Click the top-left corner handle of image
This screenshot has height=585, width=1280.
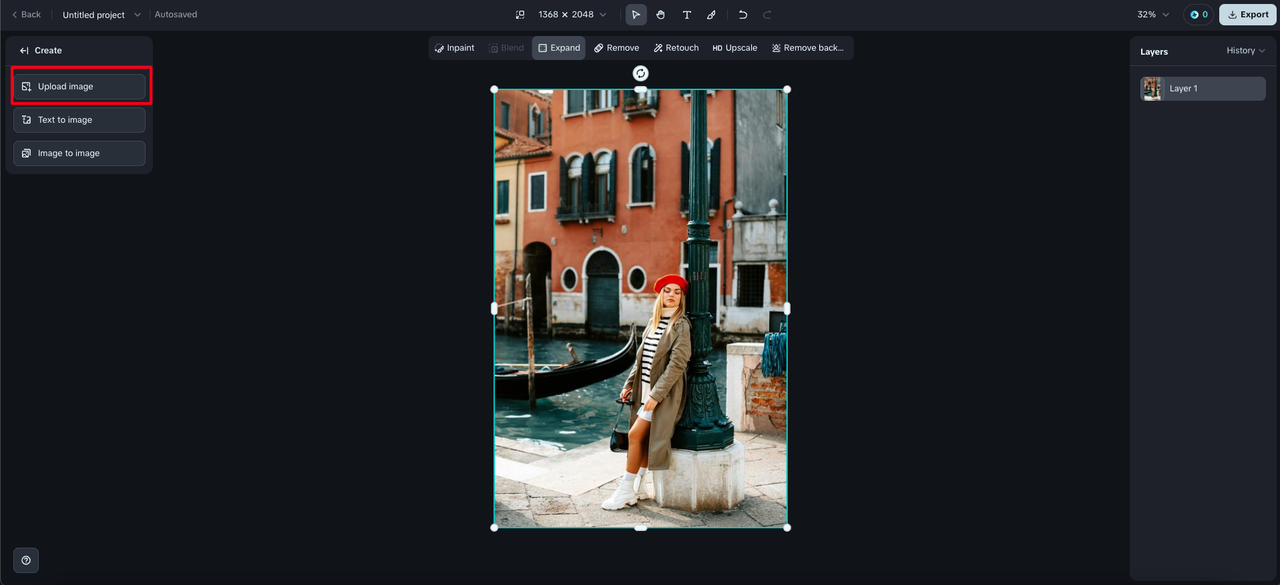(x=494, y=90)
